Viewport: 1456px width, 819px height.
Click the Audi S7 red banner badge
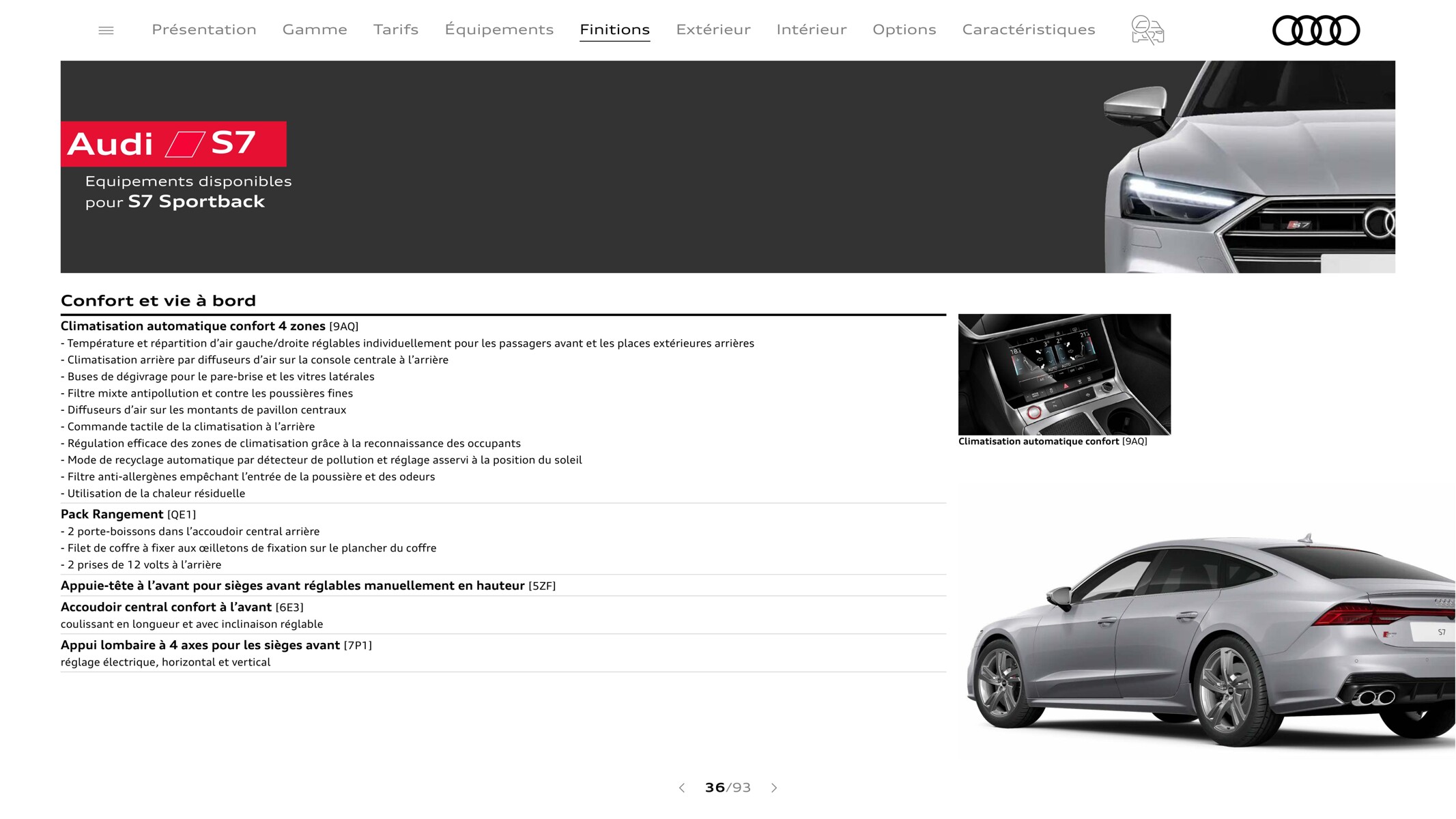click(173, 144)
